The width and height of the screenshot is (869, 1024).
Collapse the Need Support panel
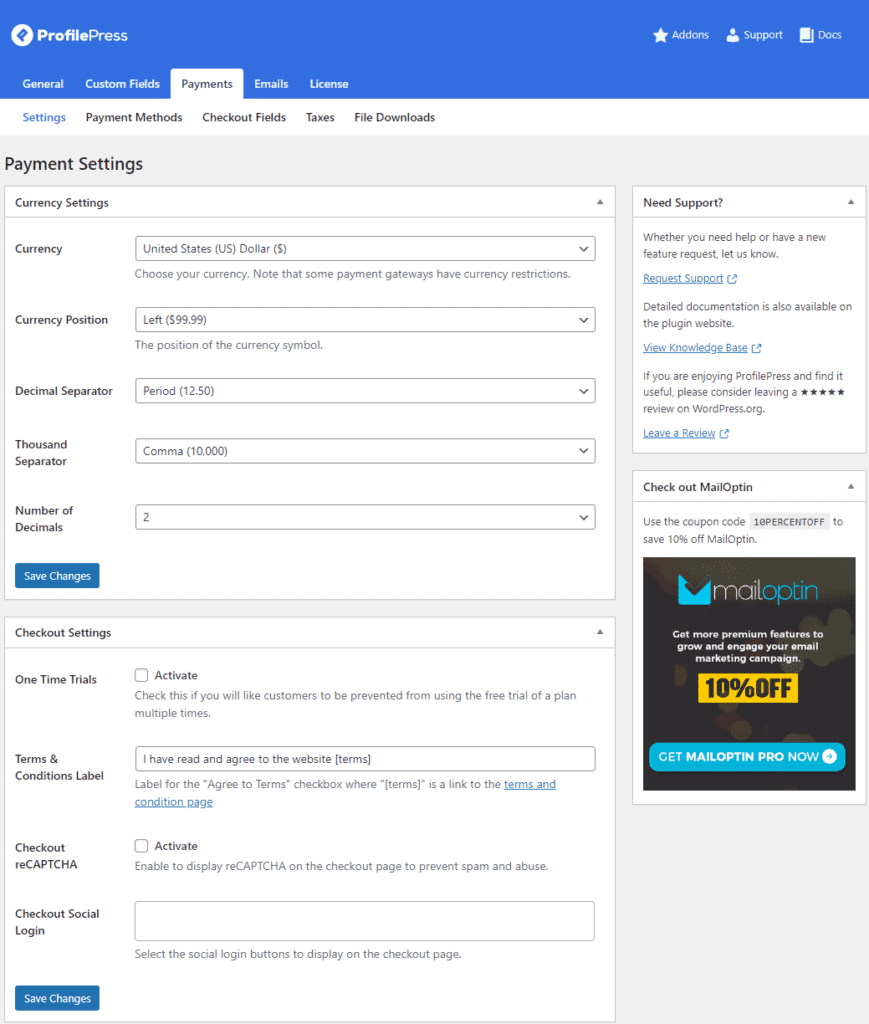tap(851, 202)
